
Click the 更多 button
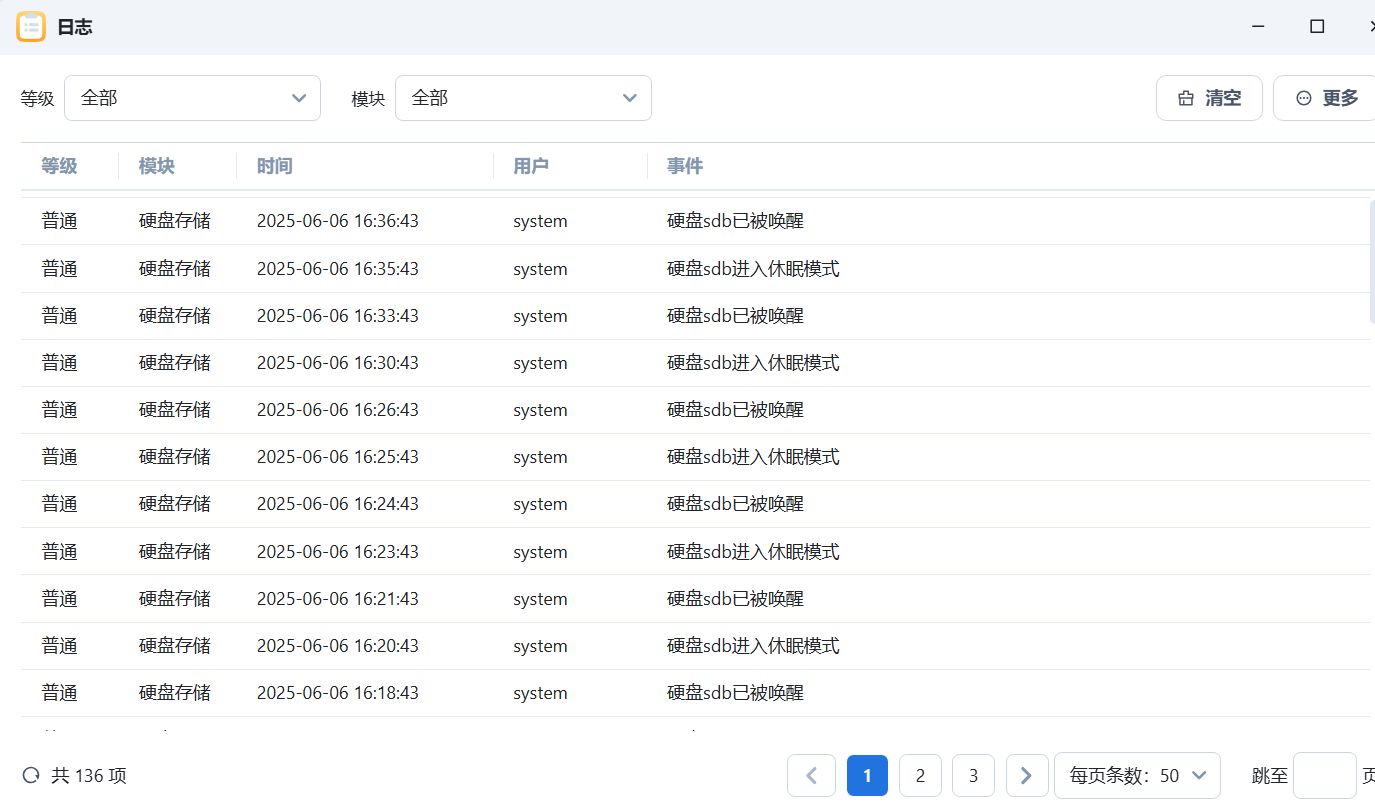(x=1326, y=98)
